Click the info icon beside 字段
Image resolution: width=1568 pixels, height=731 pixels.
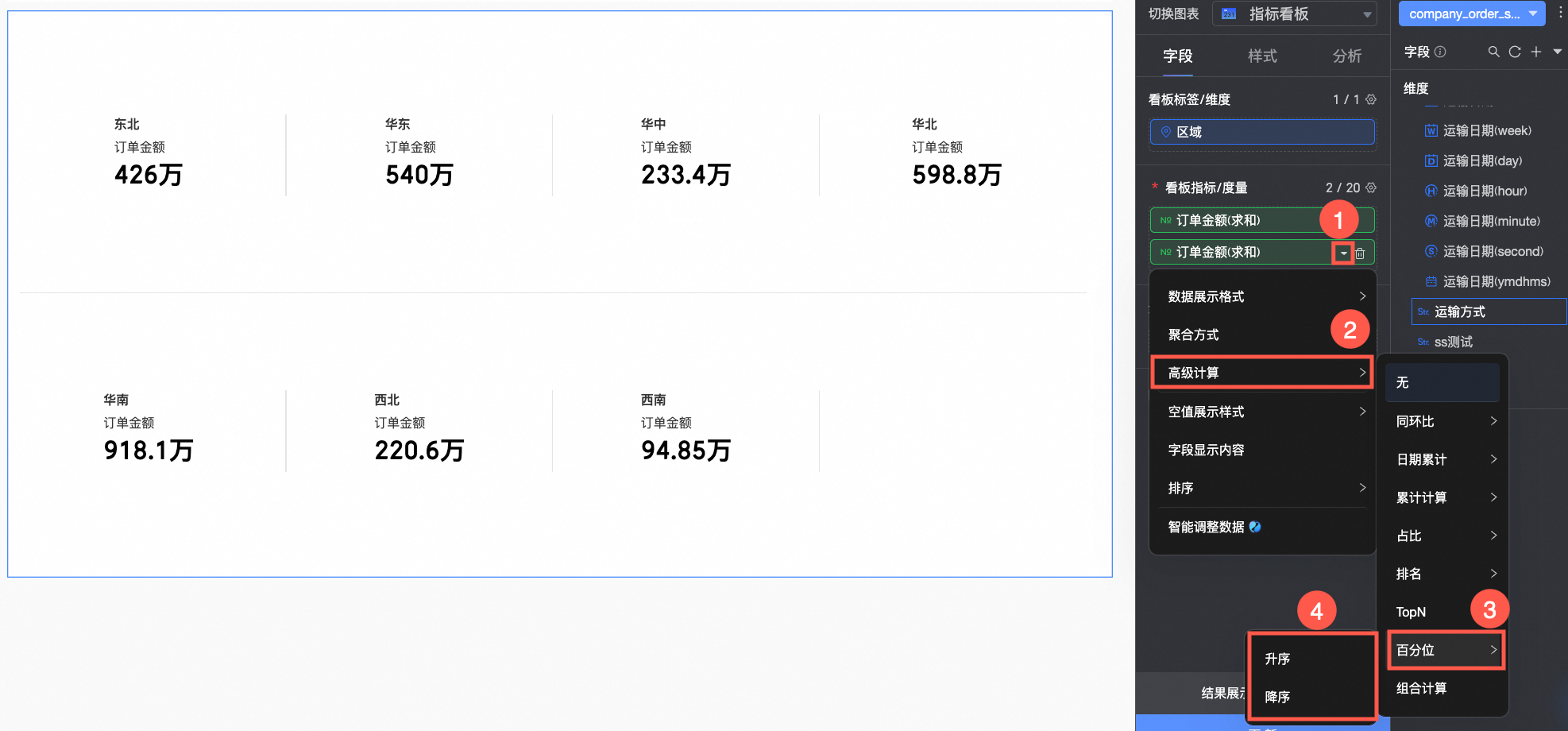coord(1440,52)
